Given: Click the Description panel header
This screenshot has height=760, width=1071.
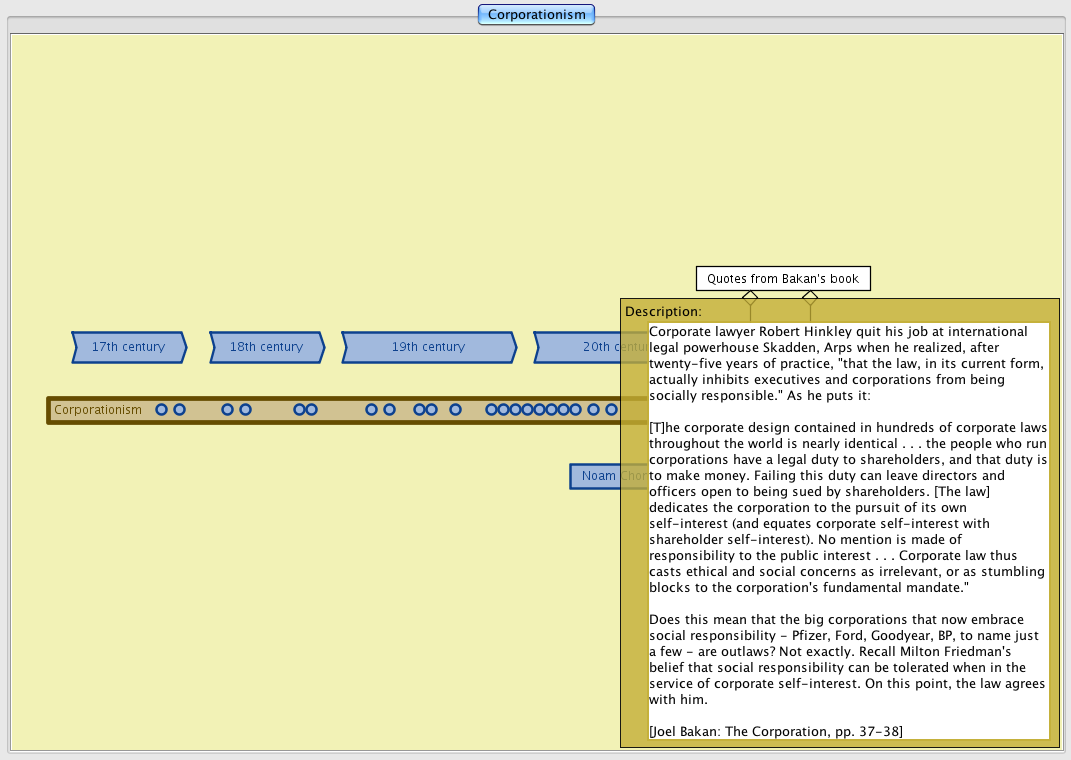Looking at the screenshot, I should (664, 311).
